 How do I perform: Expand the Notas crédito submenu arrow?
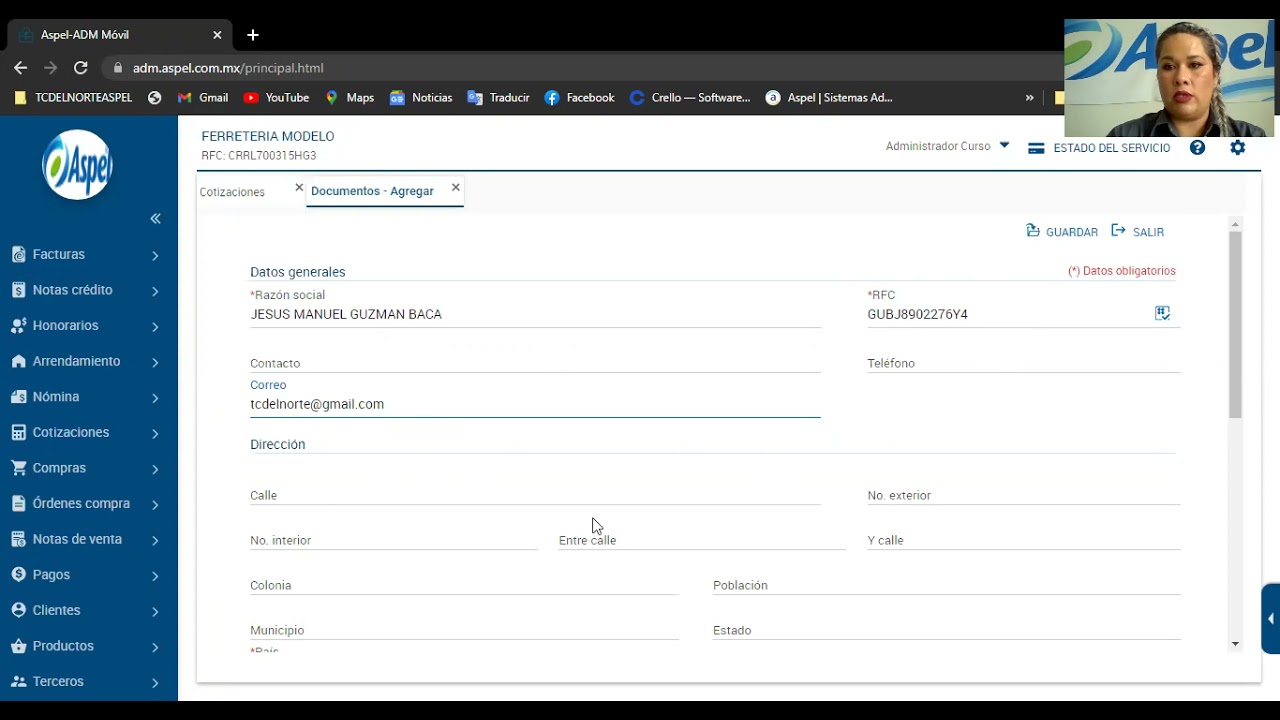tap(155, 291)
